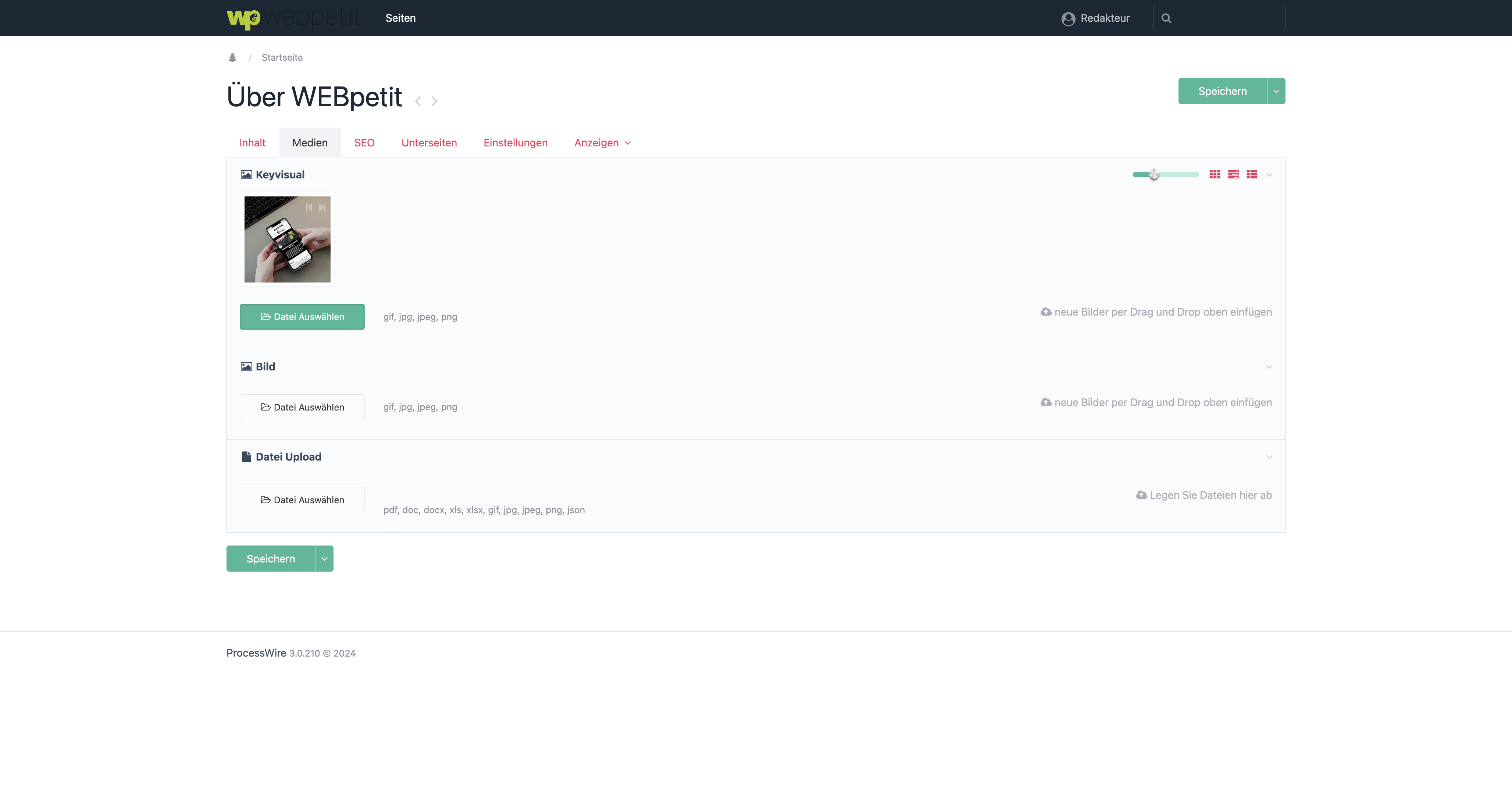This screenshot has width=1512, height=810.
Task: Open the bottom Speichern dropdown arrow
Action: point(324,559)
